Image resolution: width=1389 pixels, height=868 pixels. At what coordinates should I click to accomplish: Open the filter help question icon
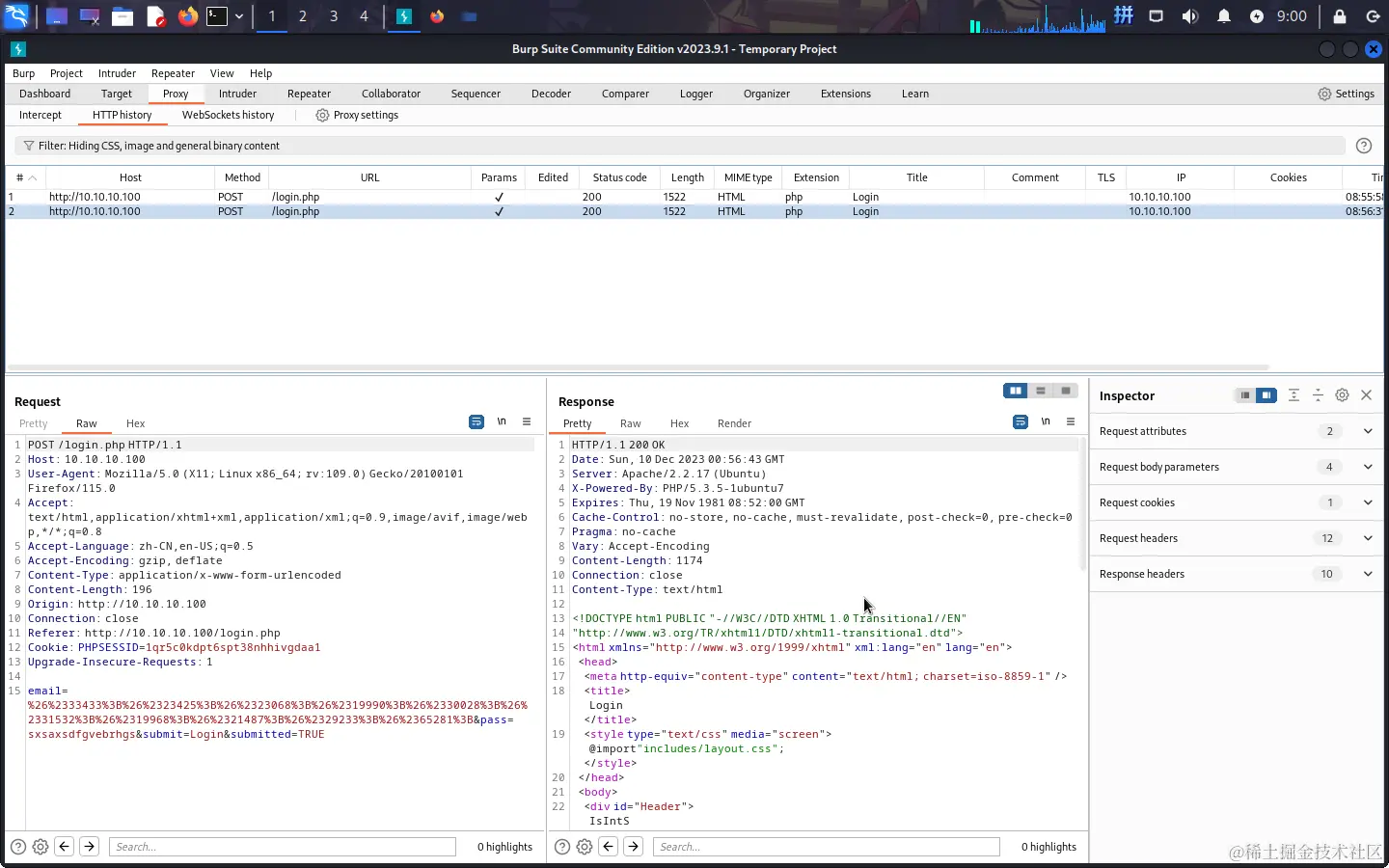1364,146
